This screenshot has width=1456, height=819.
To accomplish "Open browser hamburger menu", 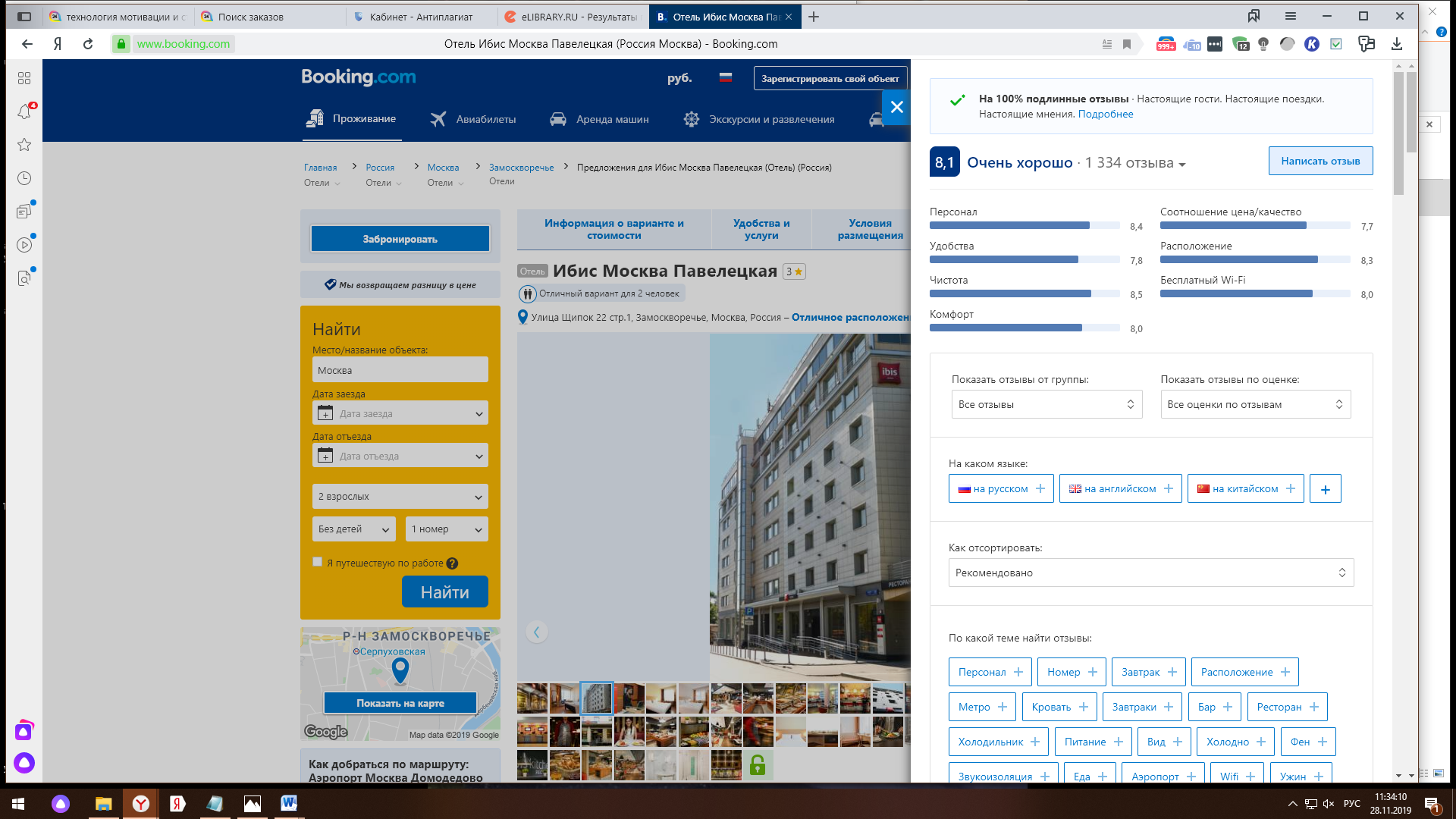I will point(1291,16).
